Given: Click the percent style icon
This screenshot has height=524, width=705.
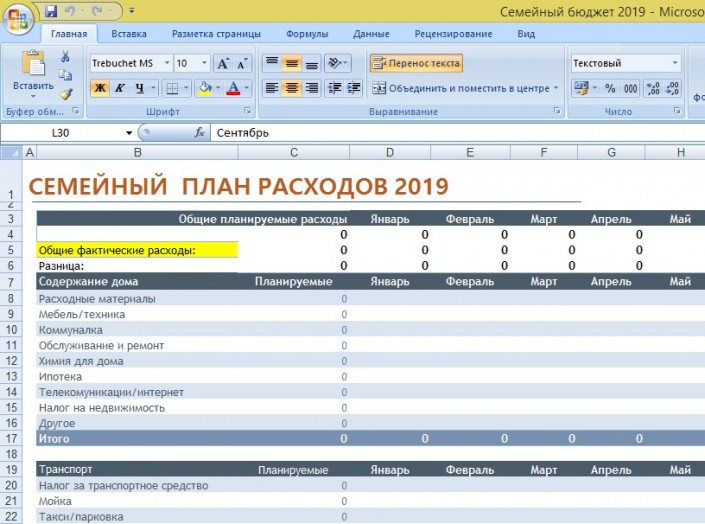Looking at the screenshot, I should click(610, 88).
